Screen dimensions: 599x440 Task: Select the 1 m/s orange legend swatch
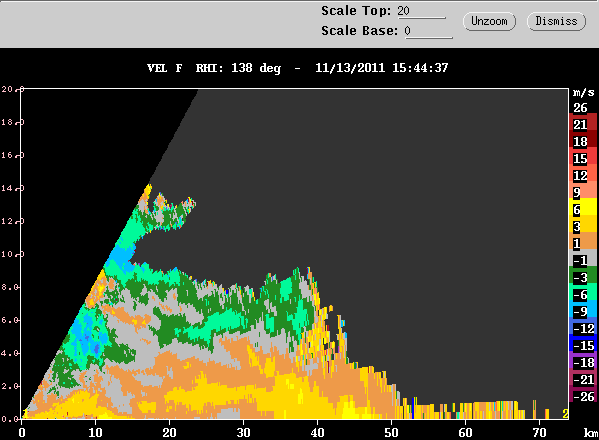[583, 241]
